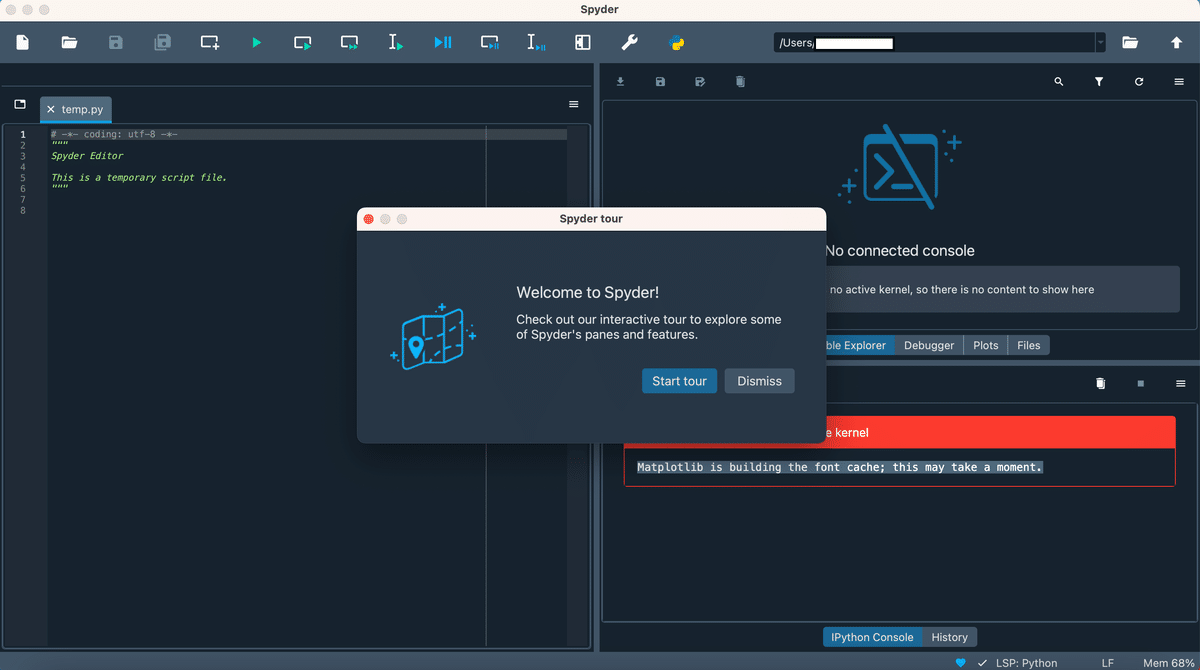Image resolution: width=1200 pixels, height=670 pixels.
Task: Close the temp.py tab
Action: [51, 109]
